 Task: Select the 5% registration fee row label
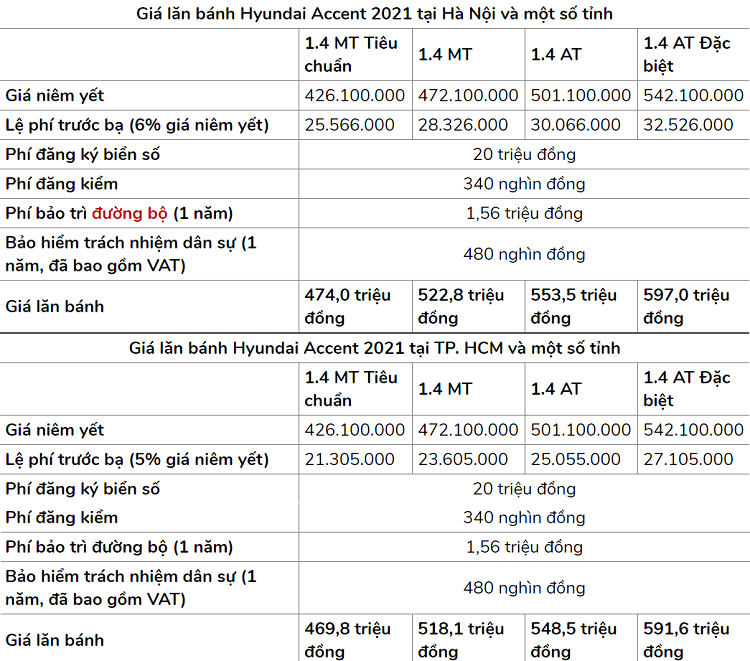point(137,459)
